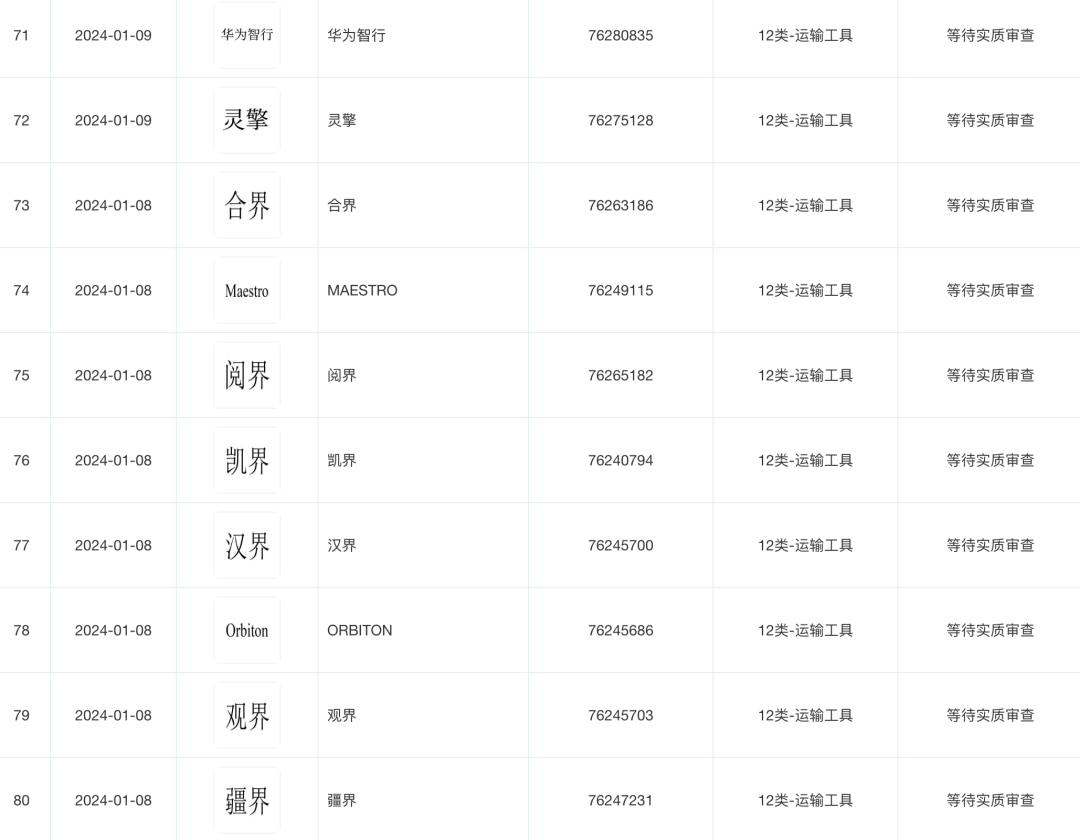The width and height of the screenshot is (1080, 840).
Task: Click the 华为智行 trademark logo thumbnail
Action: tap(247, 35)
